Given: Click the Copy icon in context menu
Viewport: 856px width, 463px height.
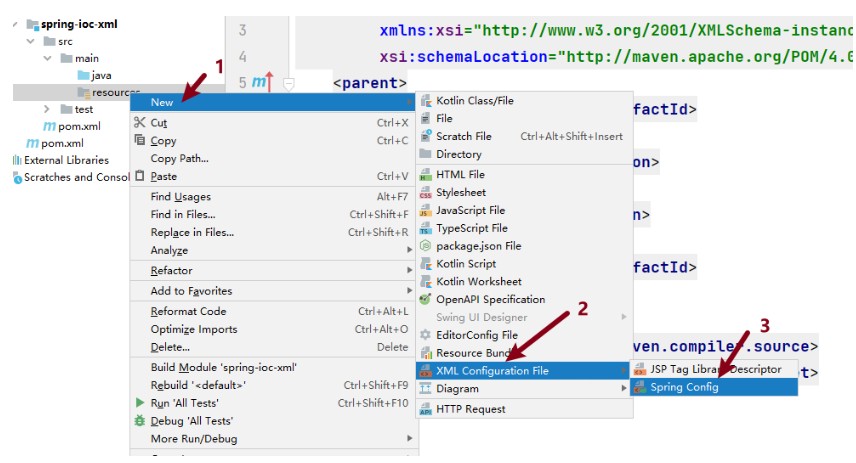Looking at the screenshot, I should 140,140.
